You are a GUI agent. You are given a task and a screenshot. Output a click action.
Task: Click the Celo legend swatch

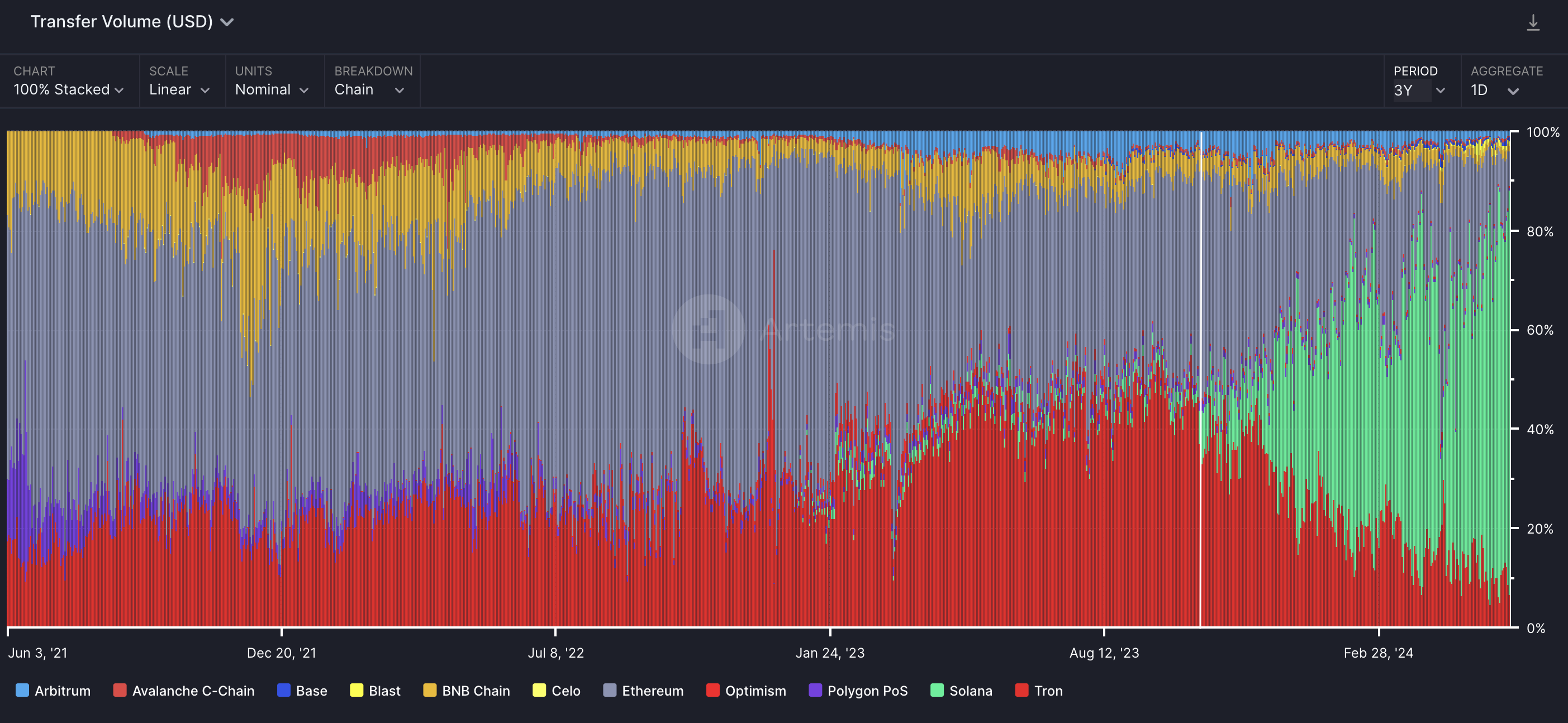(539, 690)
